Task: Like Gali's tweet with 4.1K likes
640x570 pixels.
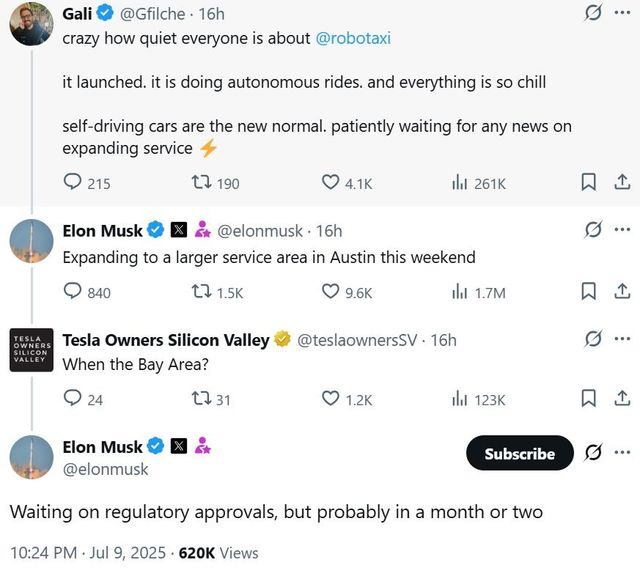Action: point(331,183)
